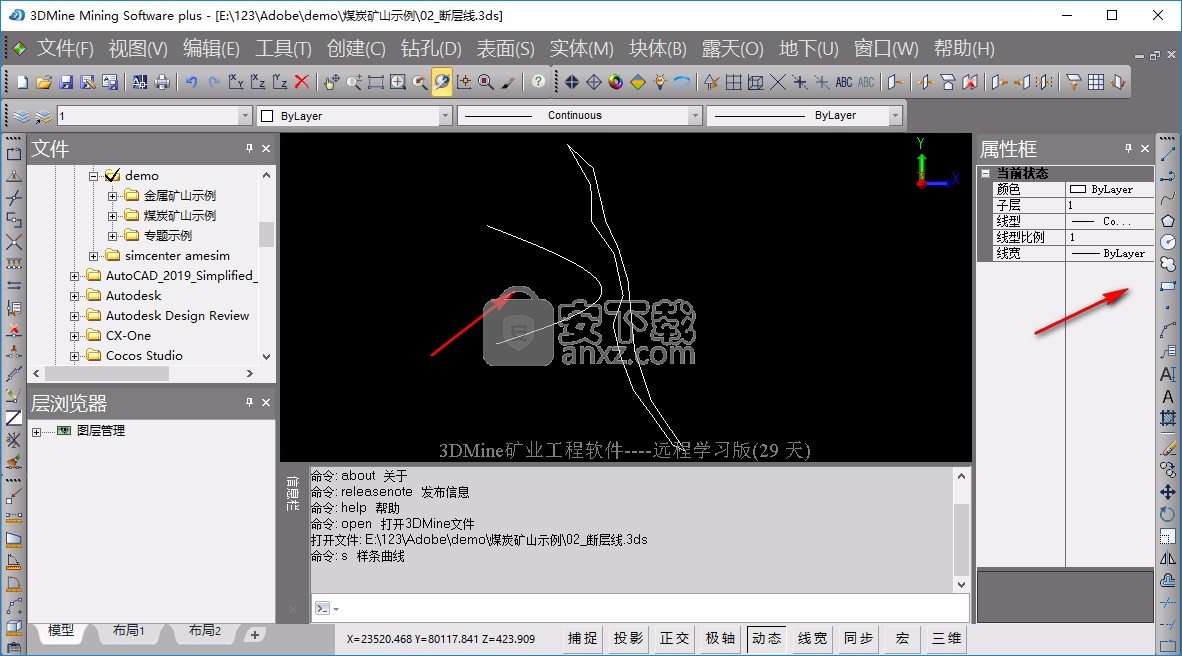
Task: Open the layer number dropdown showing 1
Action: tap(244, 115)
